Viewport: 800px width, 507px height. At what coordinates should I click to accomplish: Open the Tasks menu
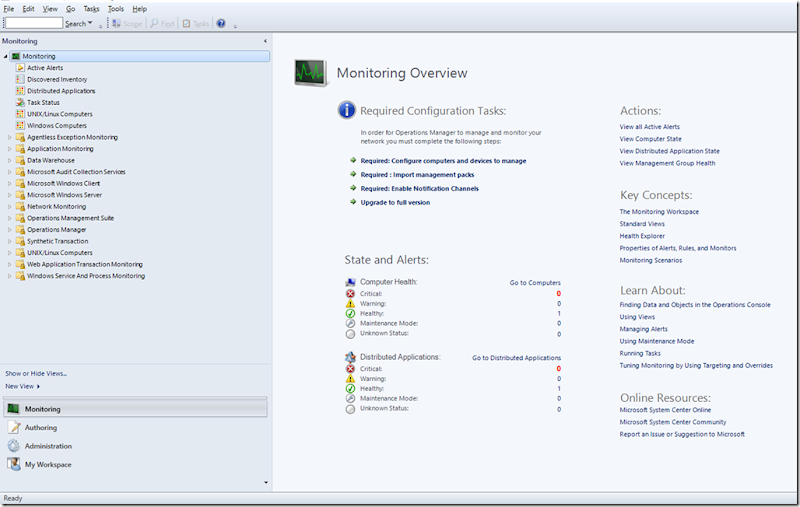(91, 9)
